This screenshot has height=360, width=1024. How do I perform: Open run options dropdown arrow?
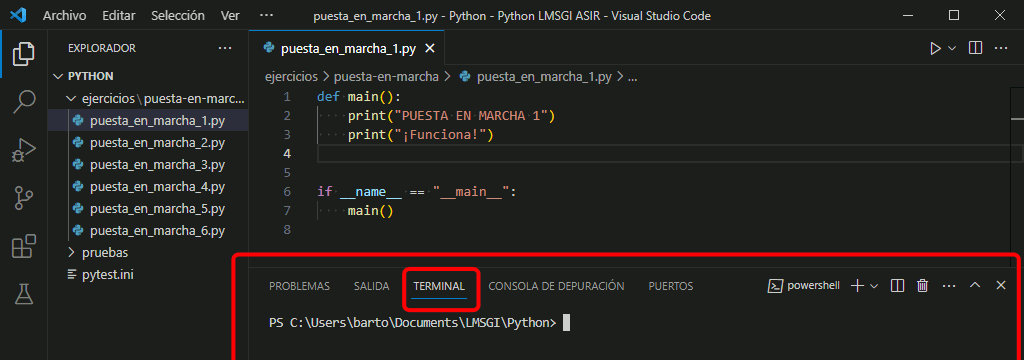pyautogui.click(x=952, y=48)
